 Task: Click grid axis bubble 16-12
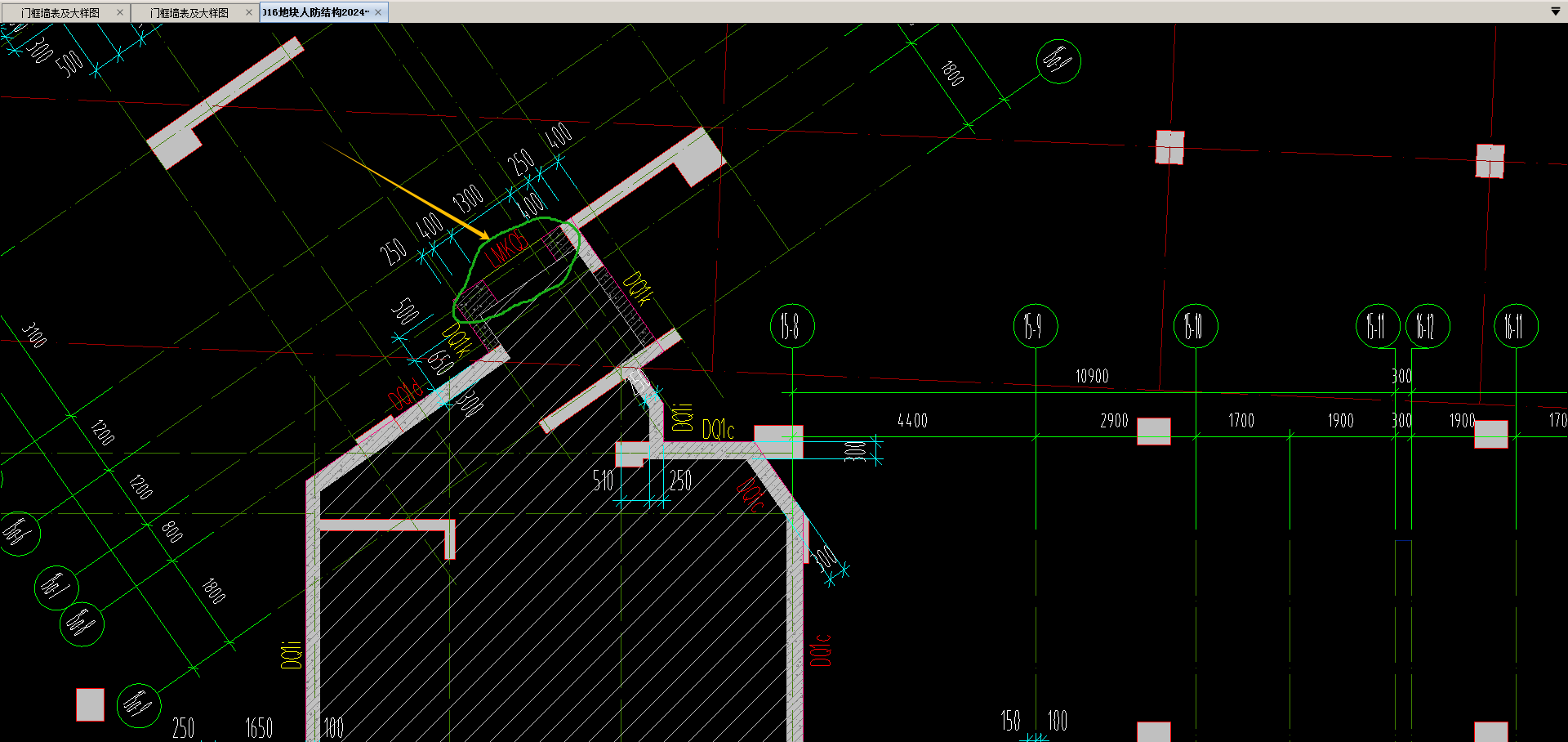1428,326
